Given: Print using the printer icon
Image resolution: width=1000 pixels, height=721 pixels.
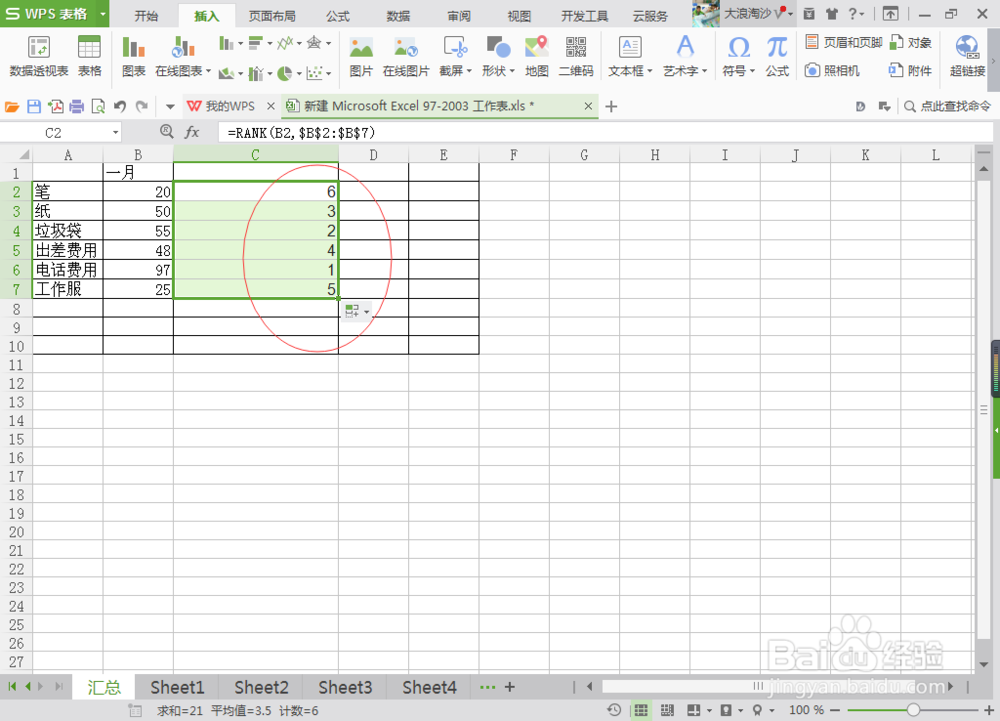Looking at the screenshot, I should tap(77, 106).
